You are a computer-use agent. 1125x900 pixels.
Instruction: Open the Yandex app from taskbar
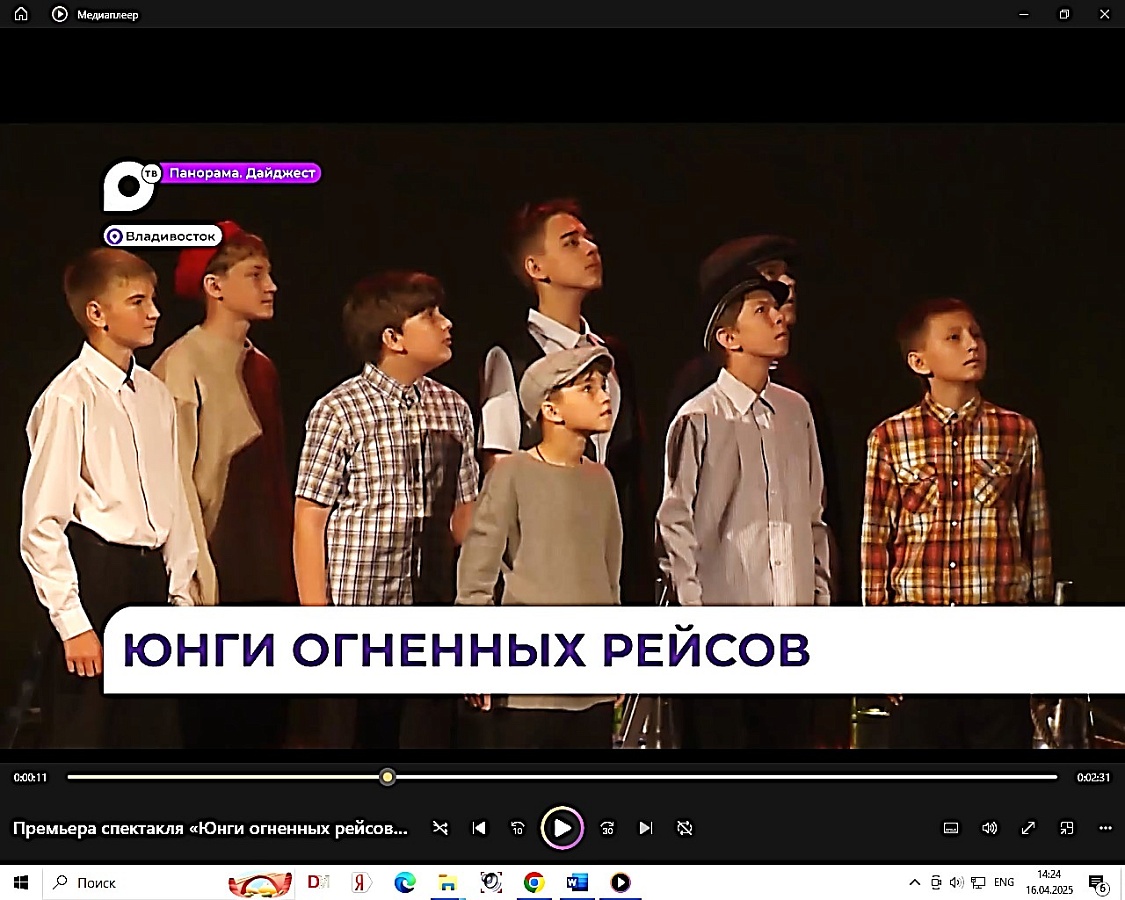(361, 882)
